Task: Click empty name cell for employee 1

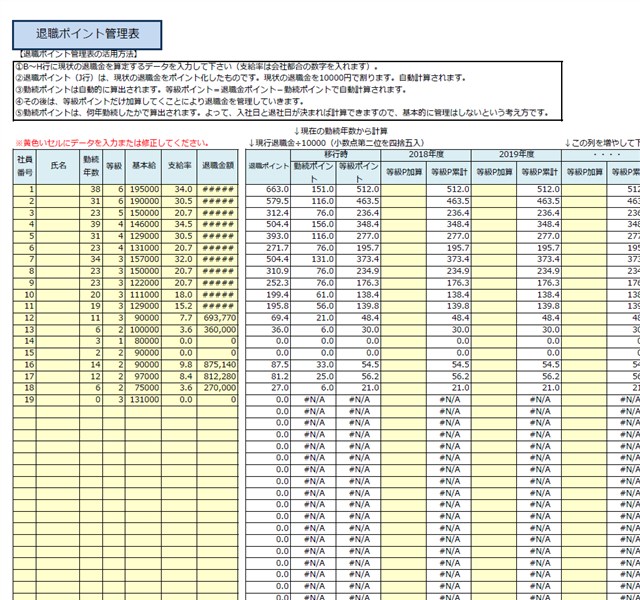Action: tap(58, 189)
